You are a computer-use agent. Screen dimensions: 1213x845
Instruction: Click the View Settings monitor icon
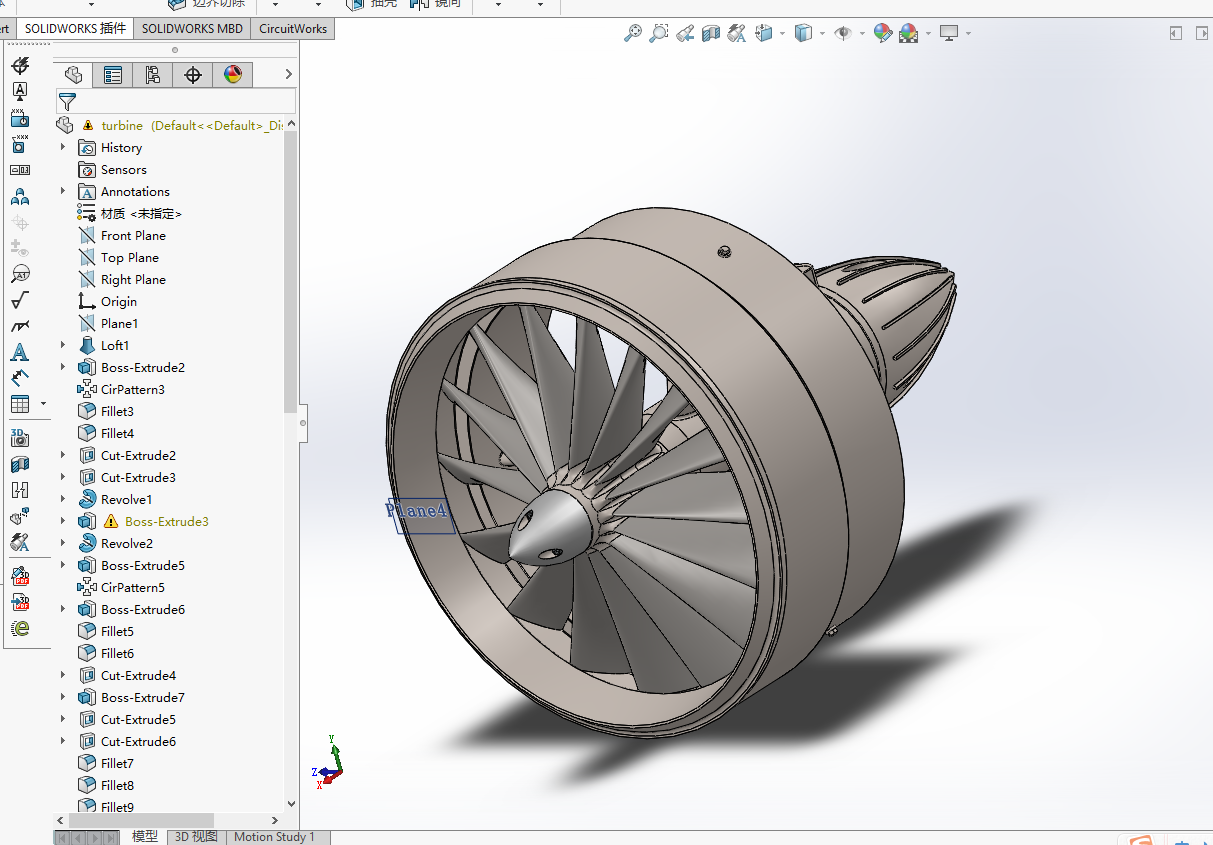[949, 33]
